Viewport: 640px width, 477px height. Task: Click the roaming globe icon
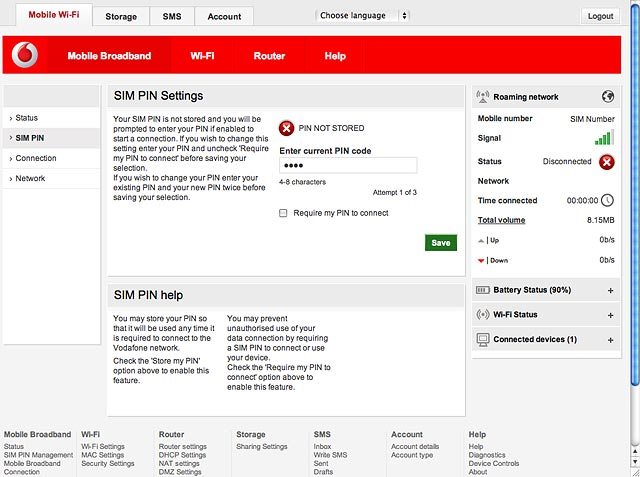pyautogui.click(x=608, y=97)
